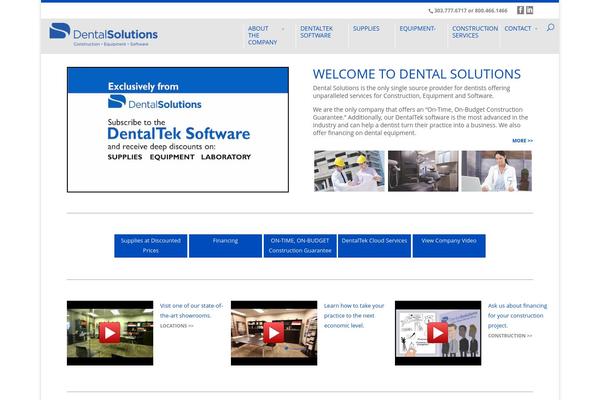Follow the CONSTRUCTION >> link
The width and height of the screenshot is (600, 400).
510,336
